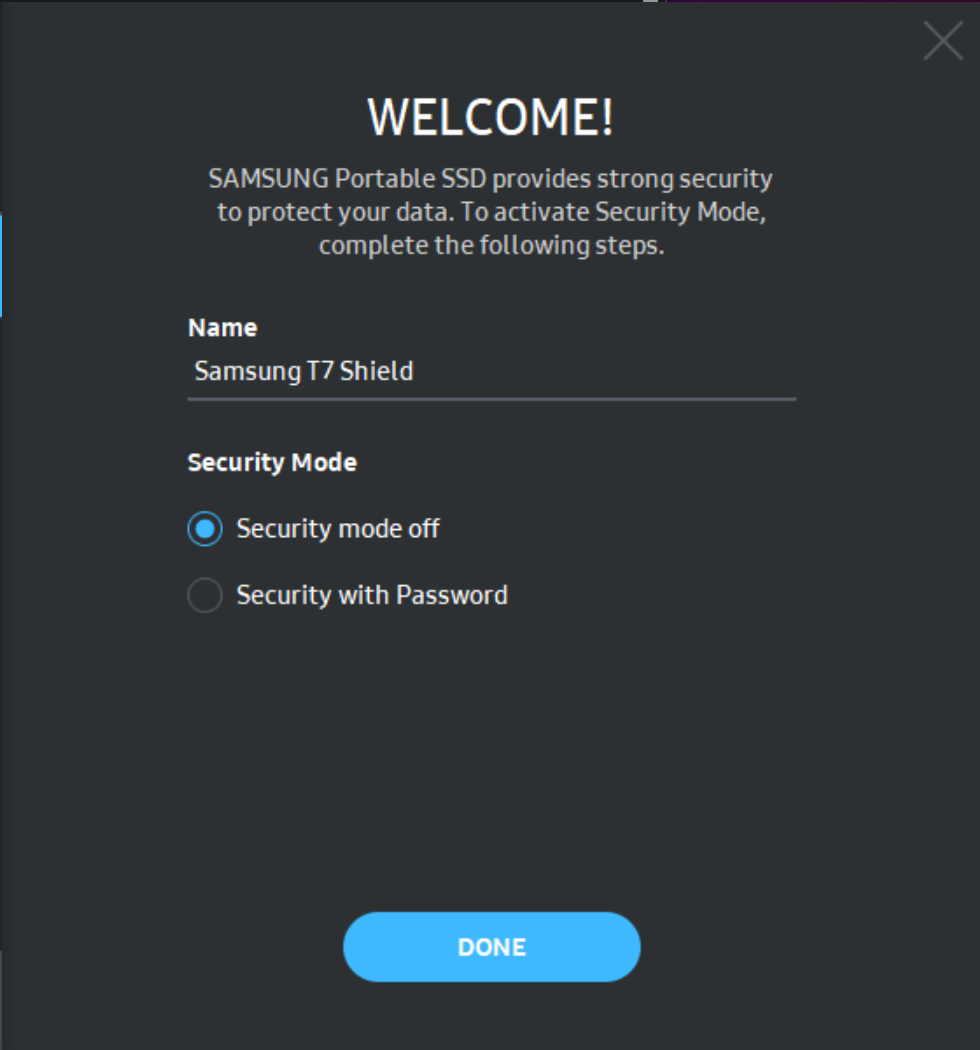Select the "Security mode off" radio button
Image resolution: width=980 pixels, height=1050 pixels.
point(205,529)
